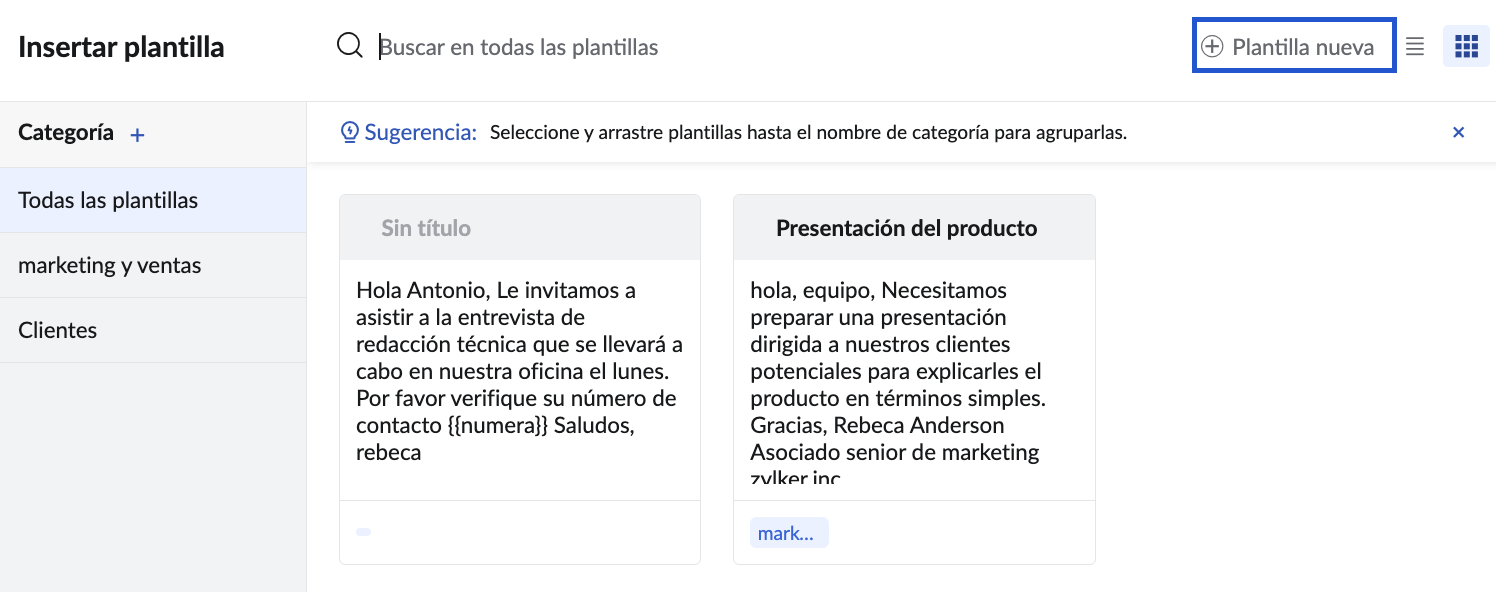Open the 'Hola Antonio' template body text
This screenshot has width=1496, height=592.
coord(519,371)
